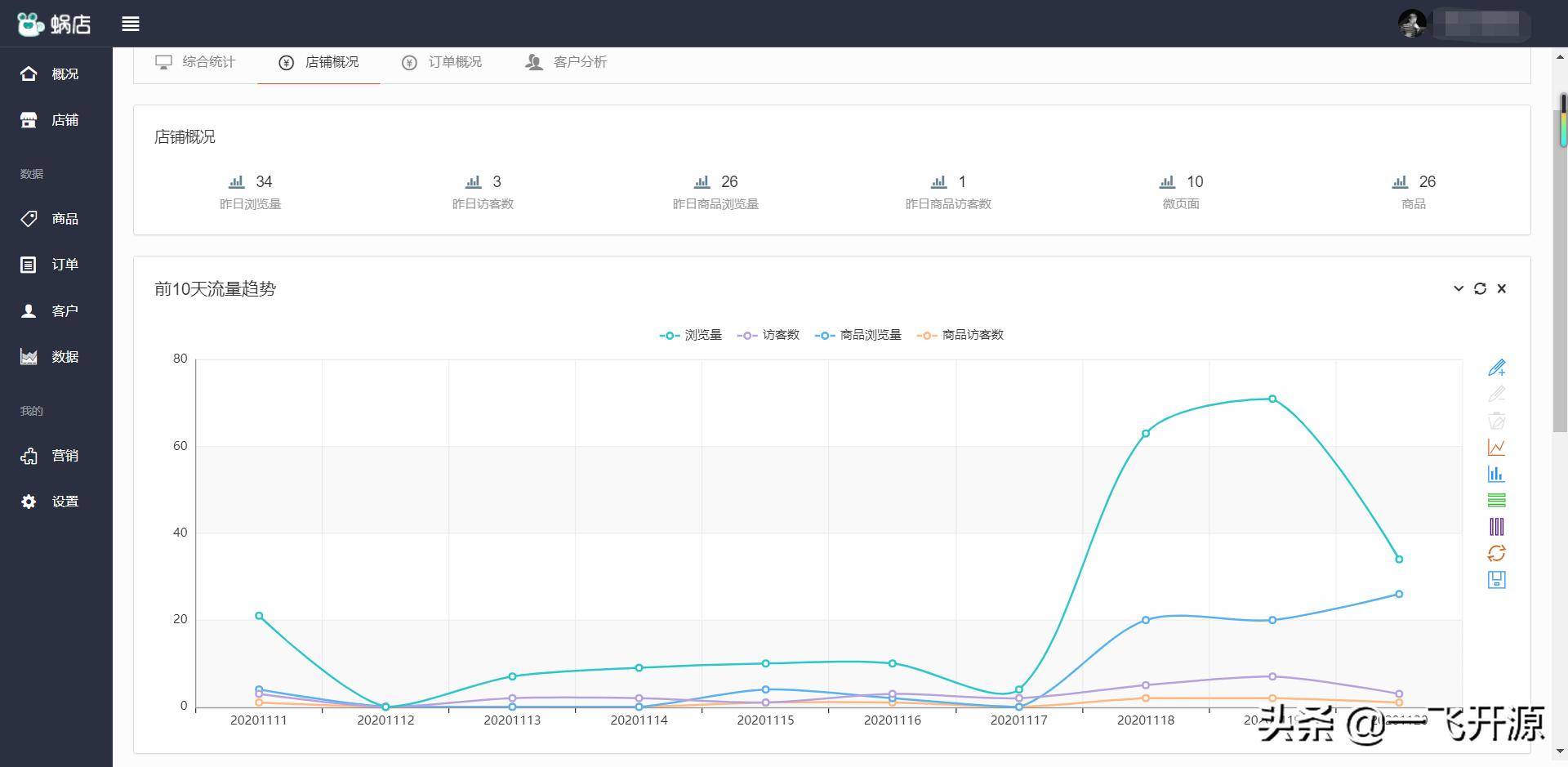Refresh the 前10天流量趋势 panel
Image resolution: width=1568 pixels, height=767 pixels.
[1480, 289]
